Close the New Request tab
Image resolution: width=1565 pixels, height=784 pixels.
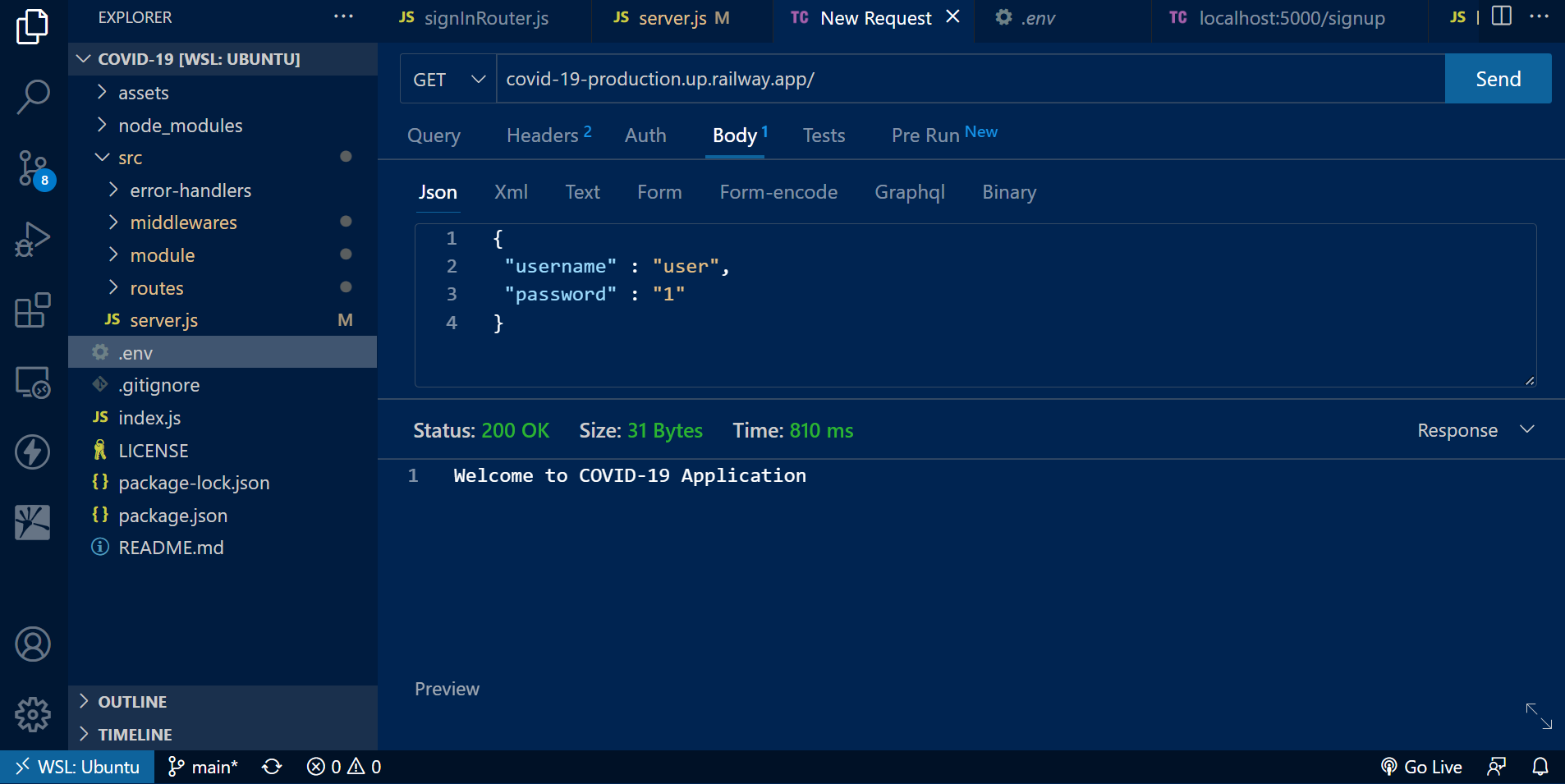tap(952, 17)
